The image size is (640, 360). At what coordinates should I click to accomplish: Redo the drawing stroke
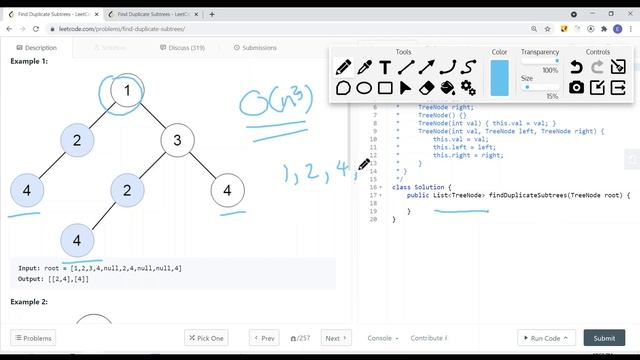click(597, 67)
